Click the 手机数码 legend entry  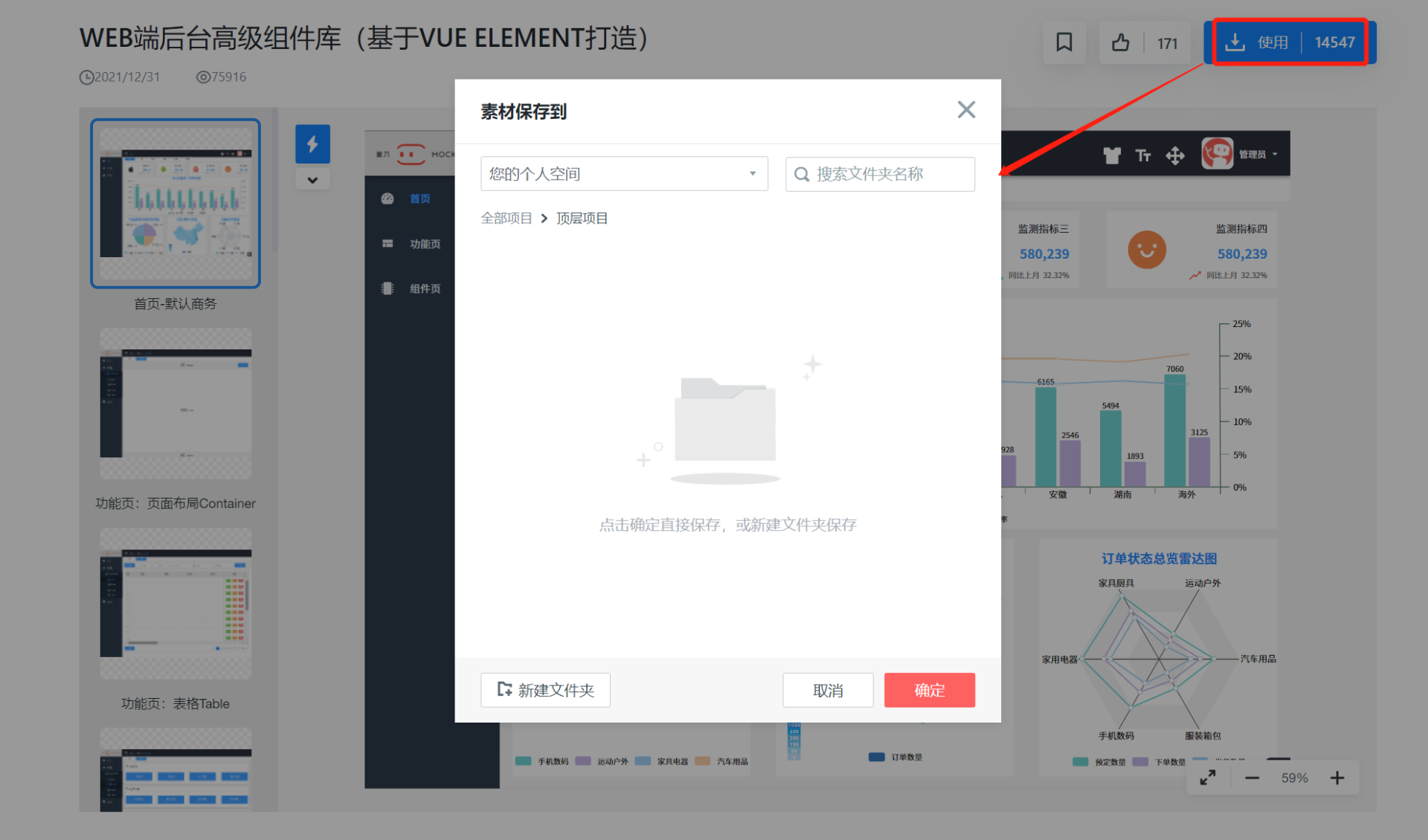pyautogui.click(x=542, y=760)
